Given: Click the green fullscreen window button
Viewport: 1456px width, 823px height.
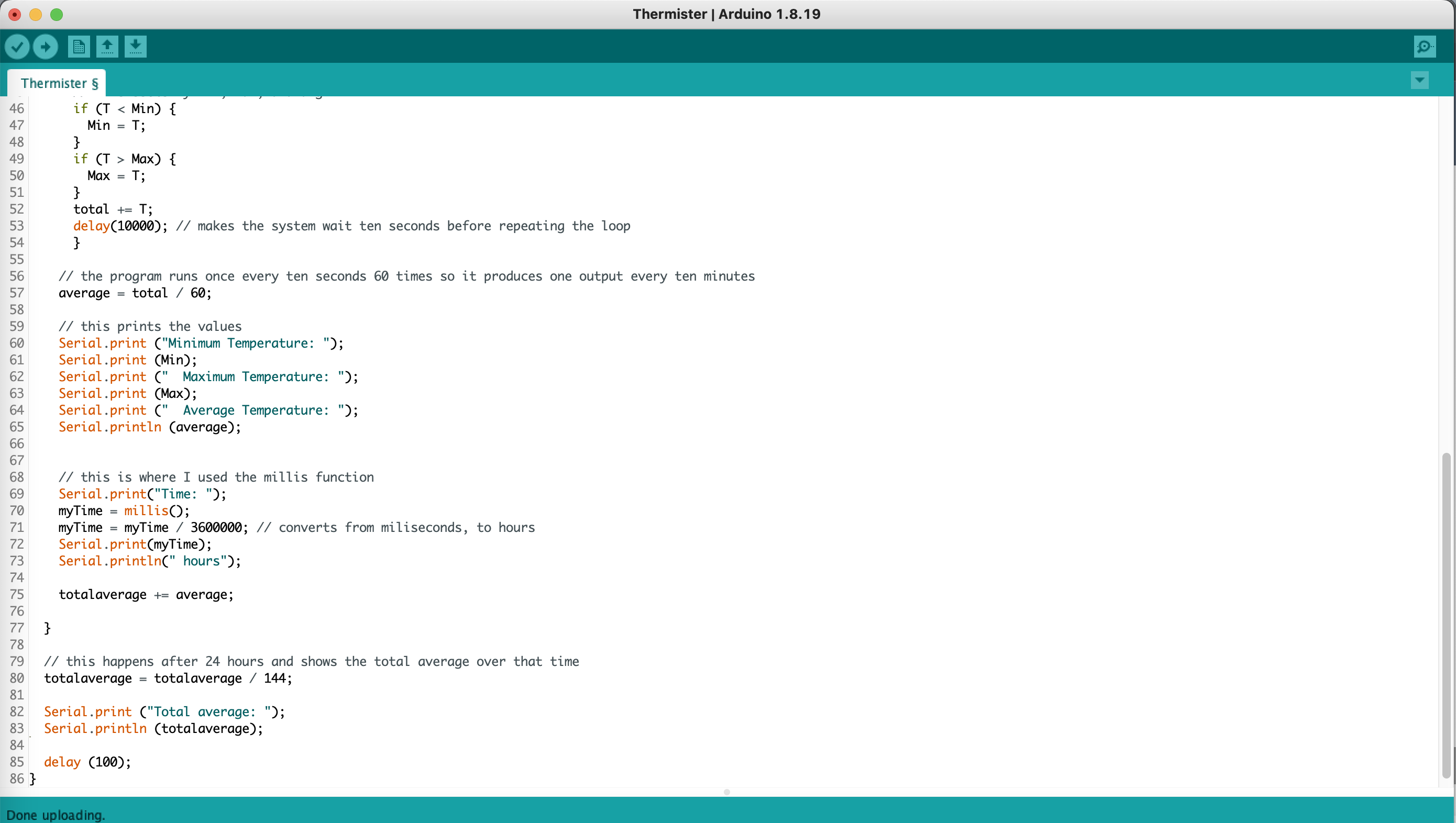Looking at the screenshot, I should [57, 14].
